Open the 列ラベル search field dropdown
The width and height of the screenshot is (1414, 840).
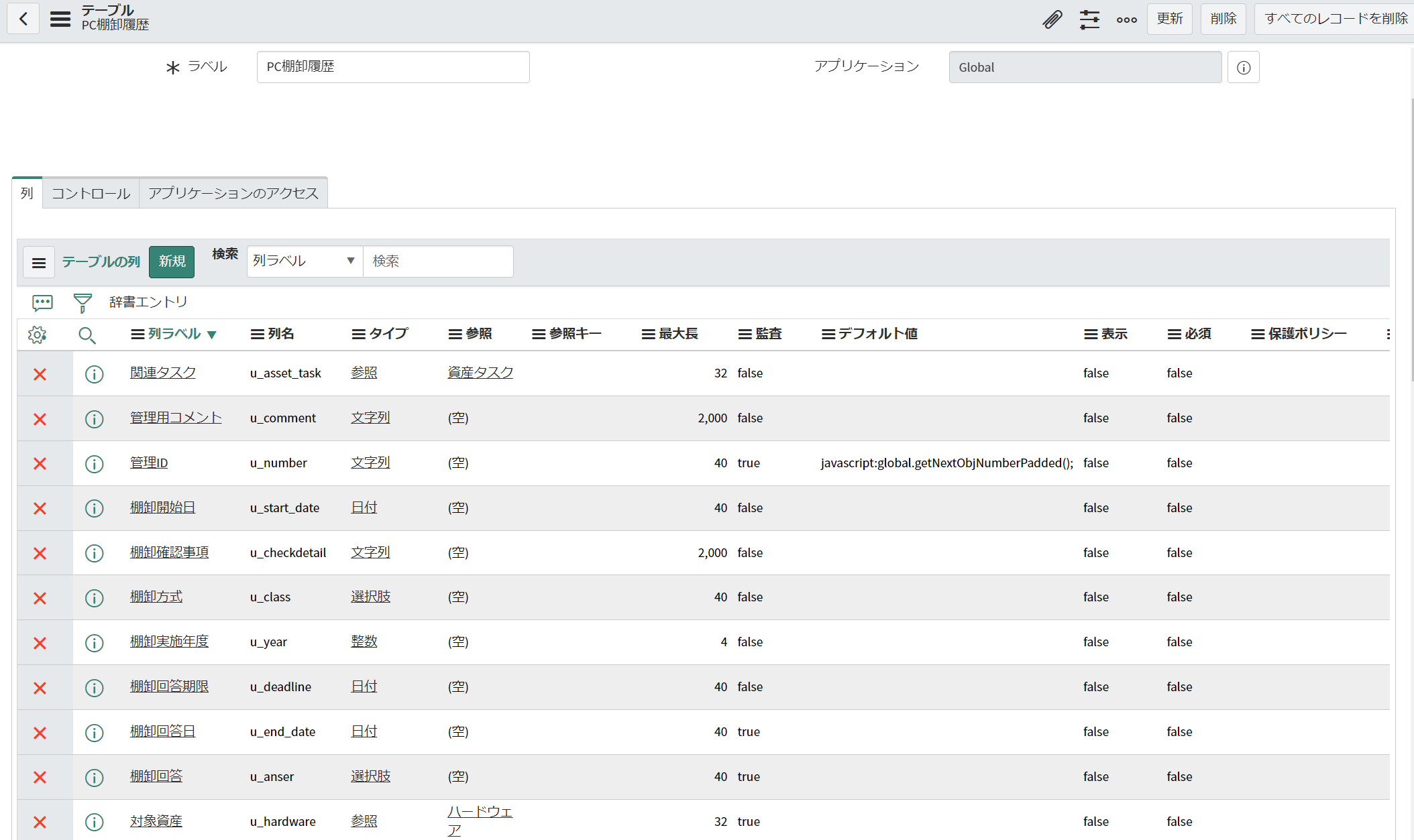(x=305, y=261)
